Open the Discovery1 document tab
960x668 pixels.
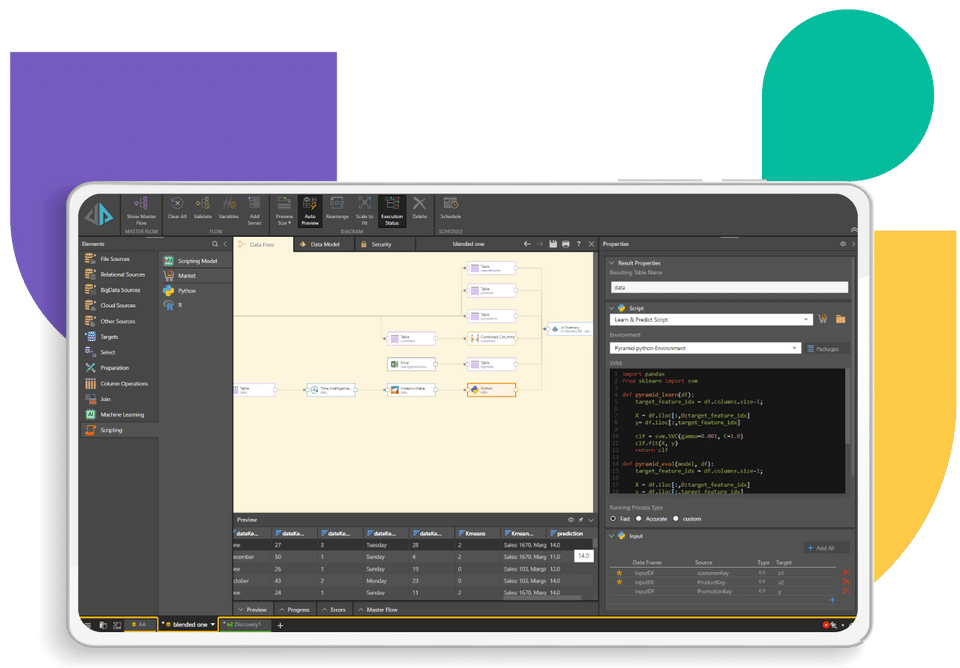245,625
